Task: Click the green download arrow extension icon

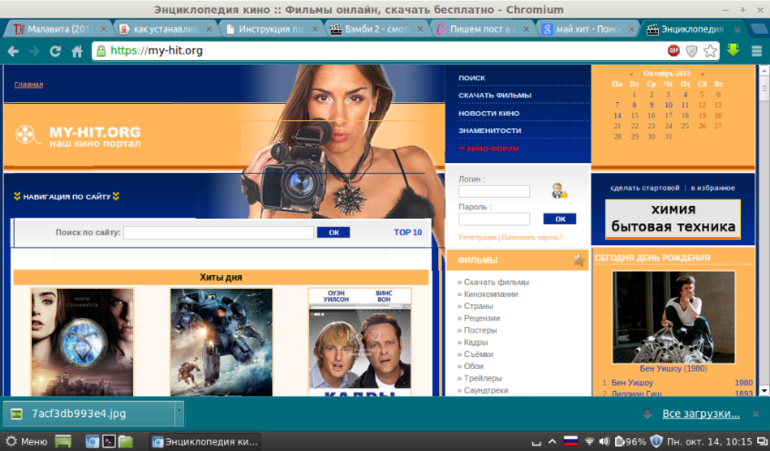Action: pos(733,50)
